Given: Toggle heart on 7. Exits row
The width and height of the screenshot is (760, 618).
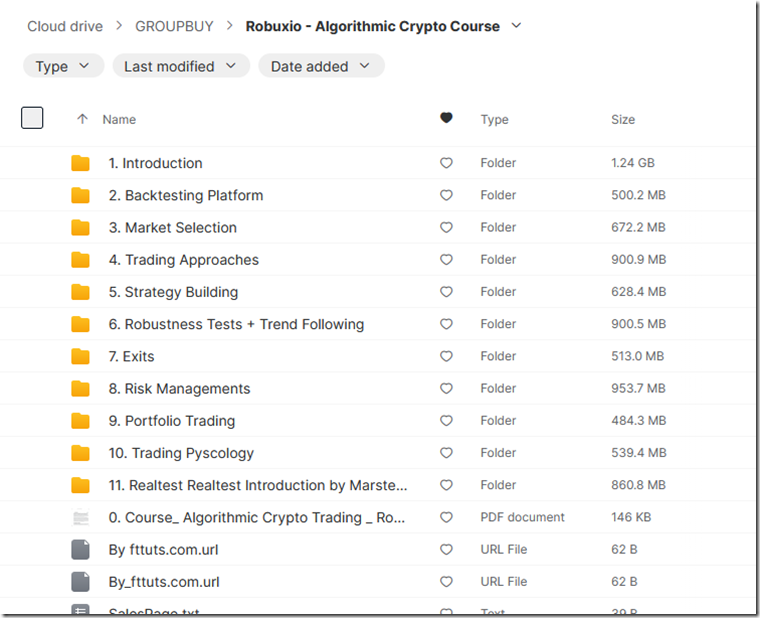Looking at the screenshot, I should pos(446,356).
